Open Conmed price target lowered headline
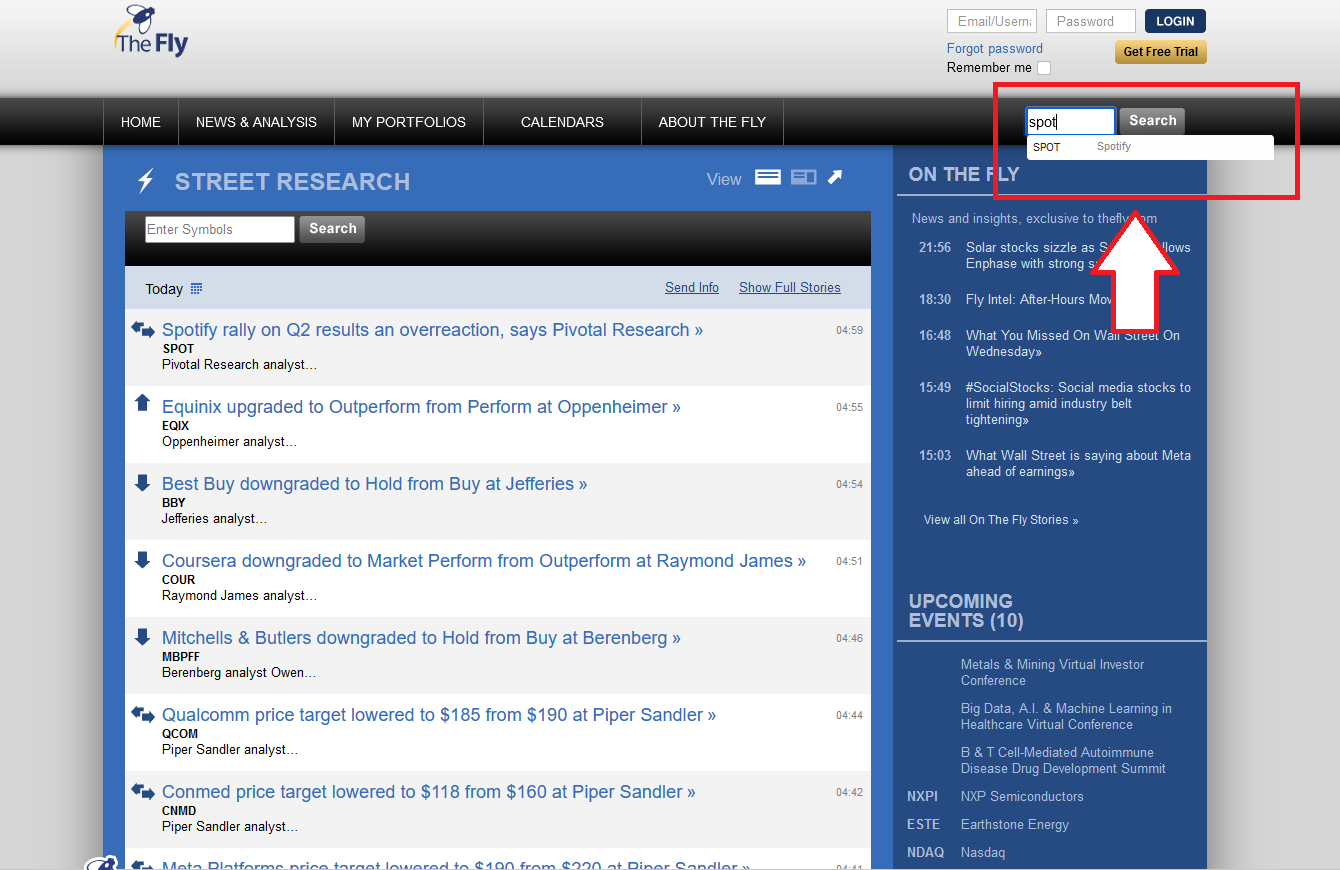 coord(429,792)
